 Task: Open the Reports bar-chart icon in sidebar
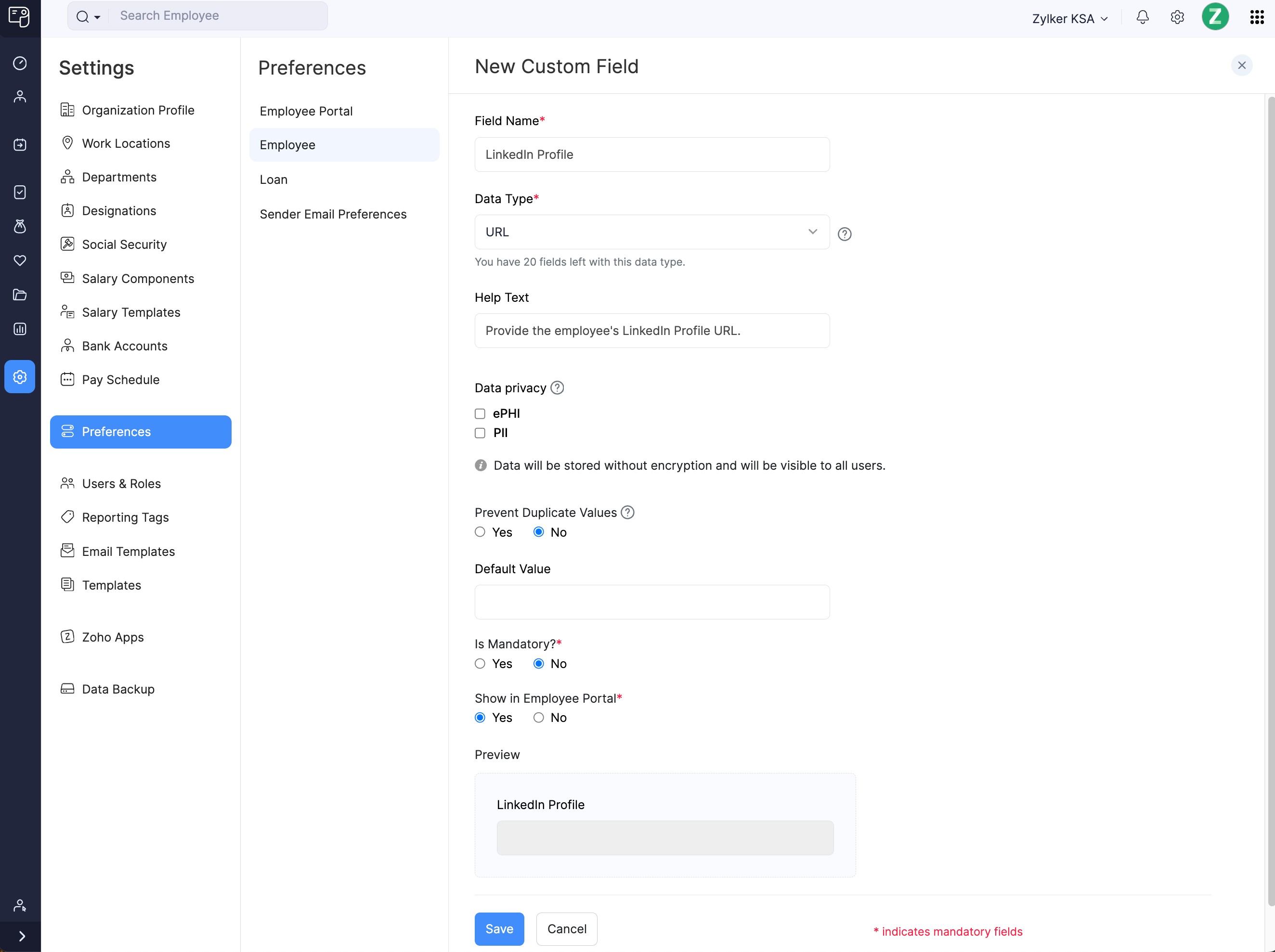coord(20,328)
